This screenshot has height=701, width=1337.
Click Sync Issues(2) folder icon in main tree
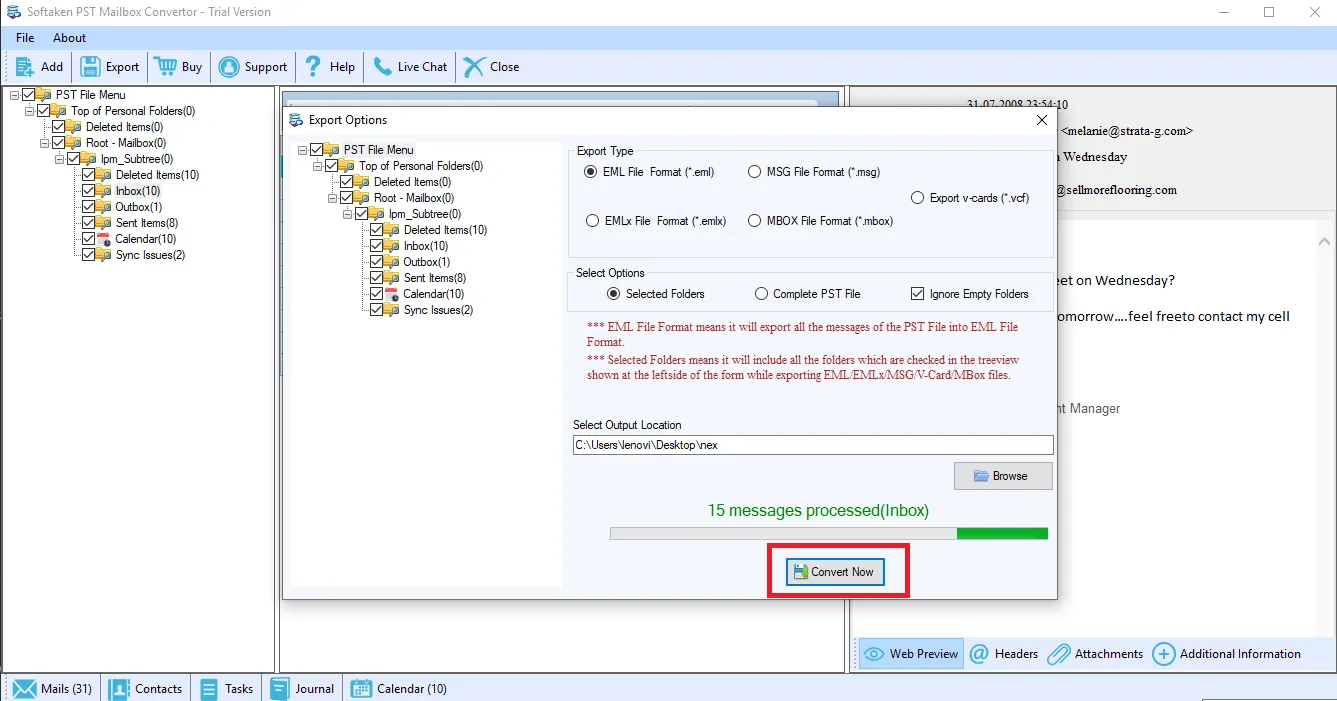(104, 255)
